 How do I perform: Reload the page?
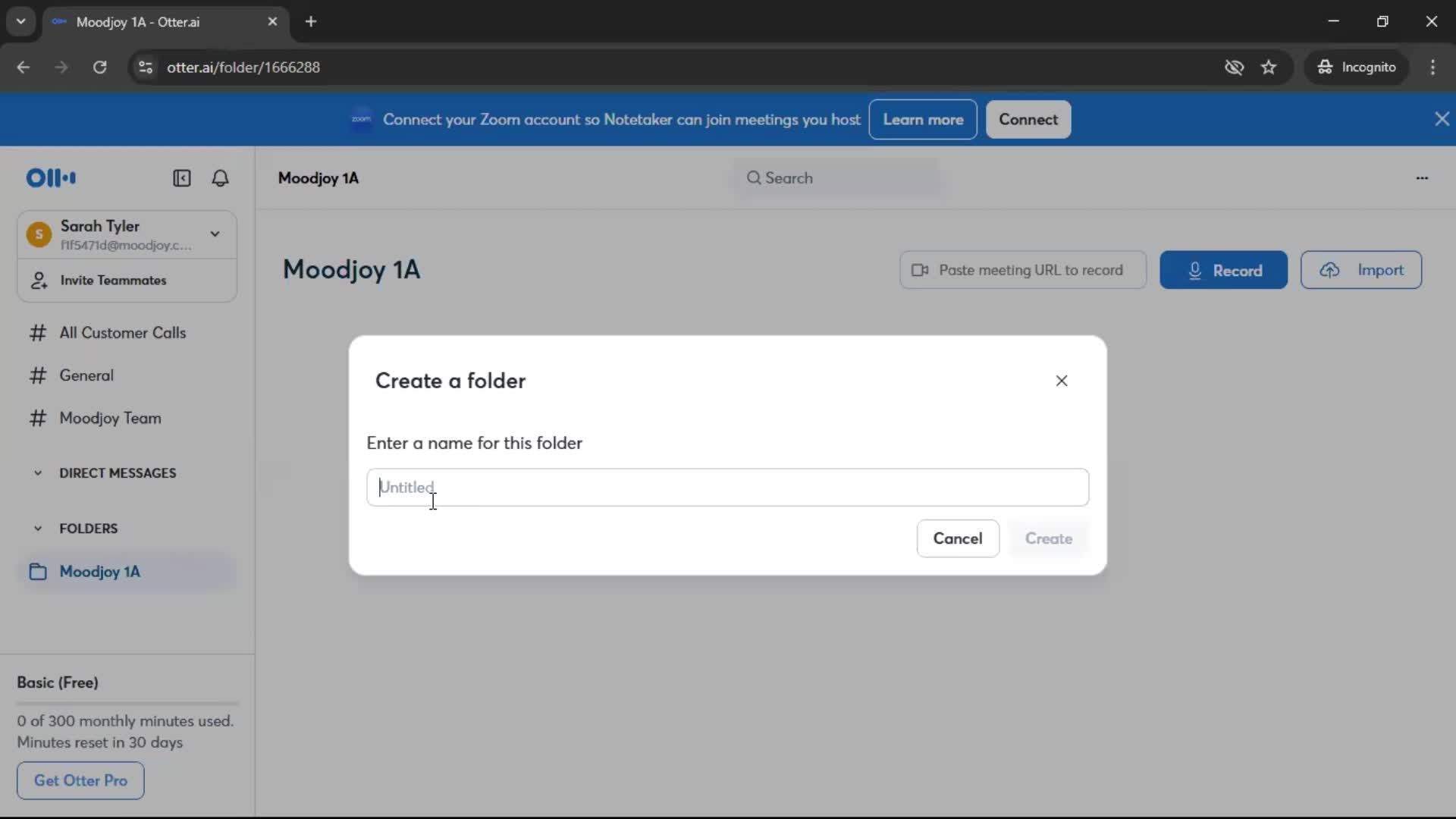point(99,67)
